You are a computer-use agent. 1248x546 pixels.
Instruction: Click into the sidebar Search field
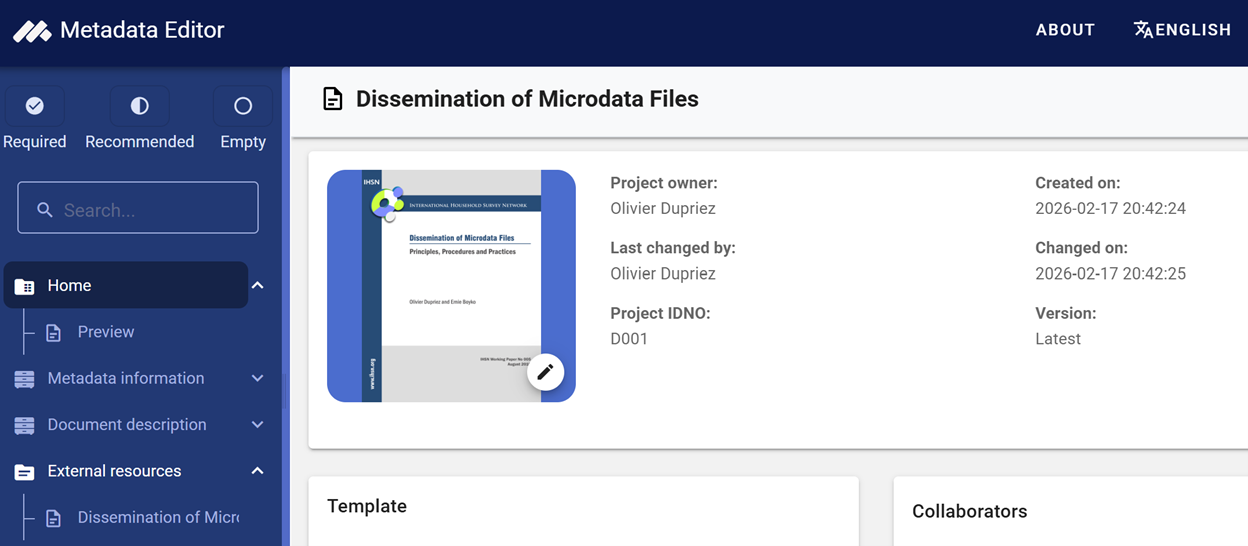pos(150,210)
